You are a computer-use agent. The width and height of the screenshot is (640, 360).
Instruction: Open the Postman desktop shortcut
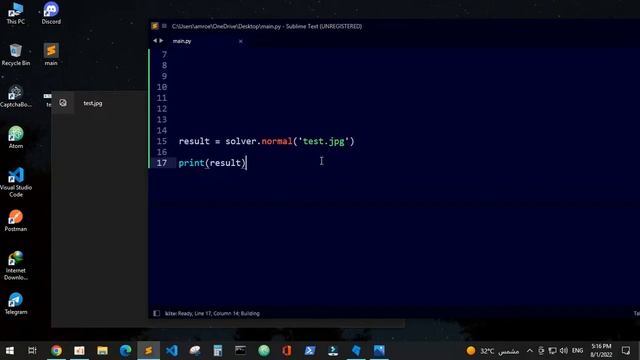pyautogui.click(x=16, y=220)
